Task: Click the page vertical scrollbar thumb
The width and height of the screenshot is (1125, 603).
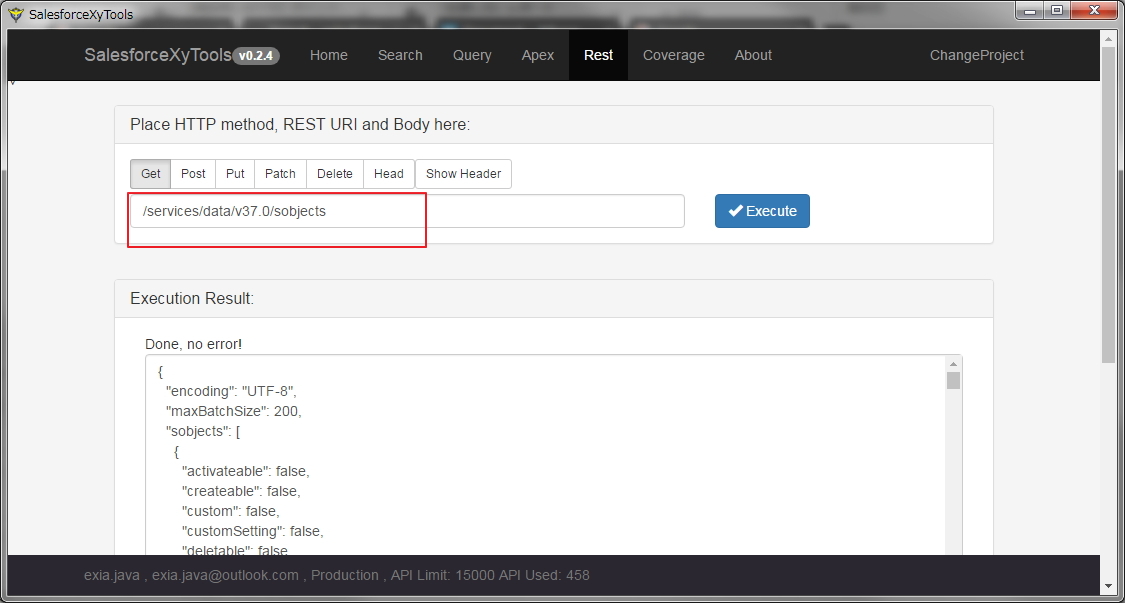Action: click(1109, 205)
